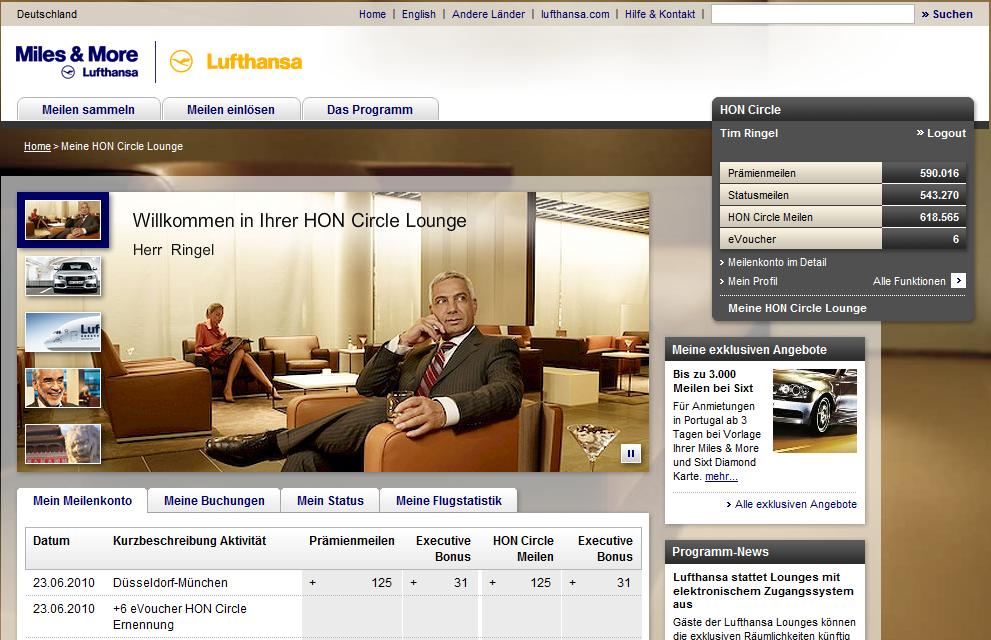Click the Prämienmeilen column header
Viewport: 991px width, 640px height.
point(351,541)
